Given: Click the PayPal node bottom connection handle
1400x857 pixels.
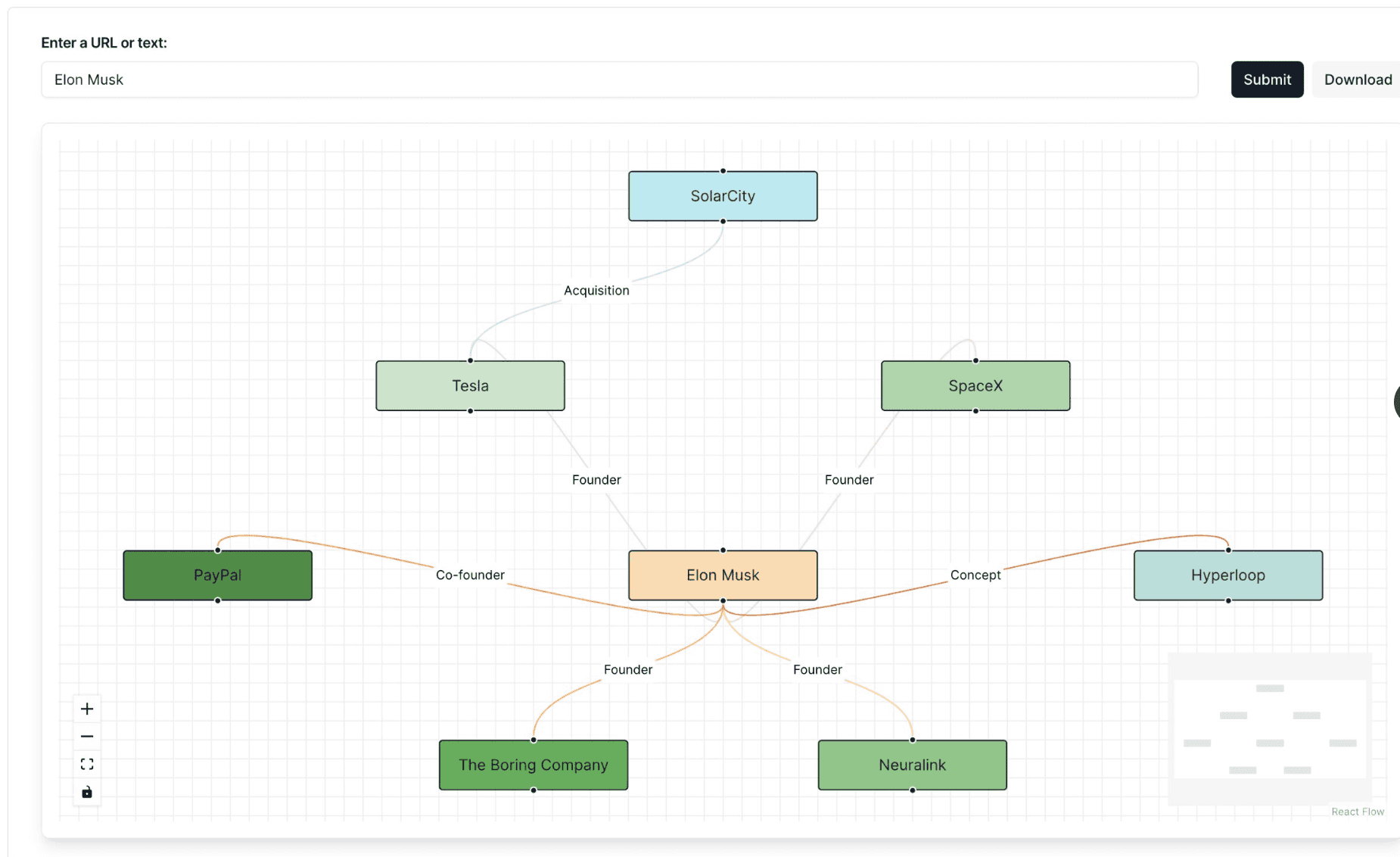Looking at the screenshot, I should [x=218, y=600].
